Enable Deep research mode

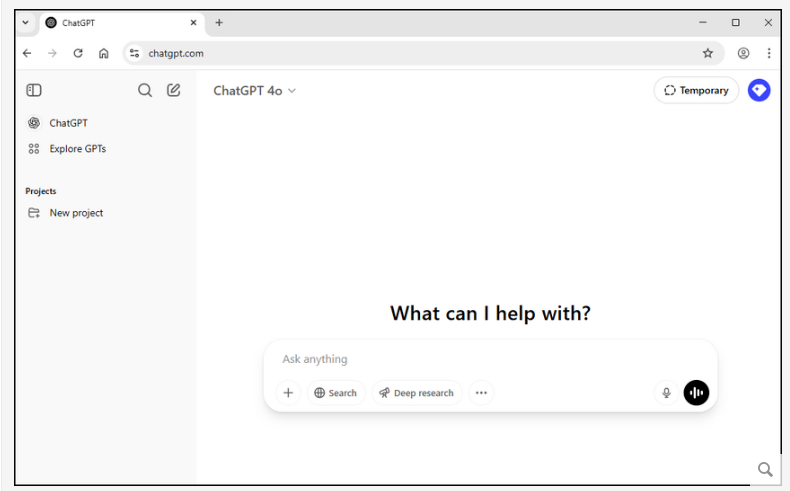pyautogui.click(x=416, y=393)
